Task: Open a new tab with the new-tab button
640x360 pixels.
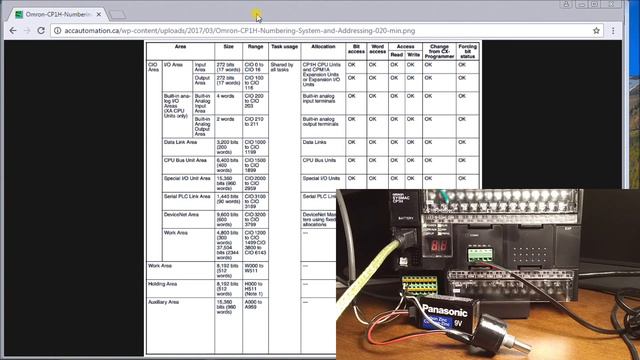Action: [118, 15]
